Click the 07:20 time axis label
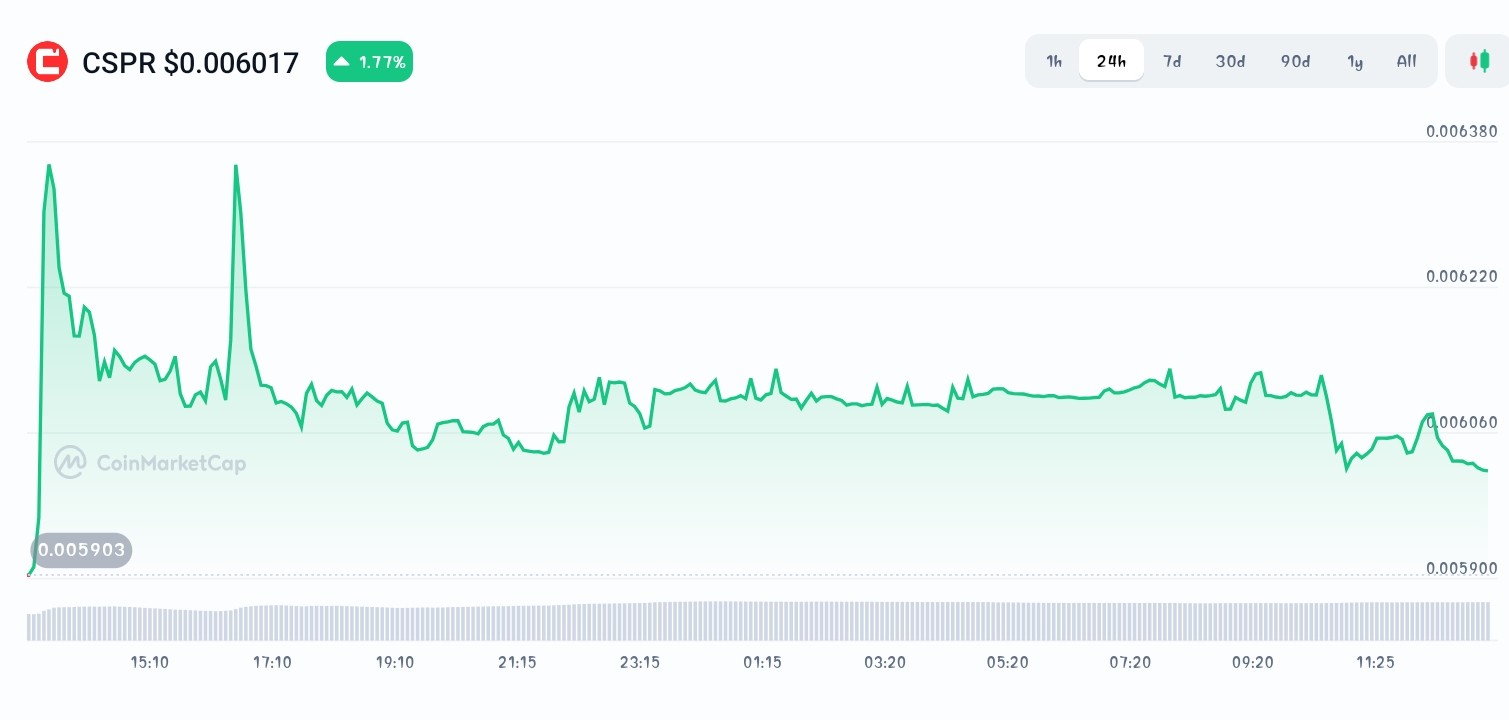The width and height of the screenshot is (1509, 720). click(x=1130, y=662)
